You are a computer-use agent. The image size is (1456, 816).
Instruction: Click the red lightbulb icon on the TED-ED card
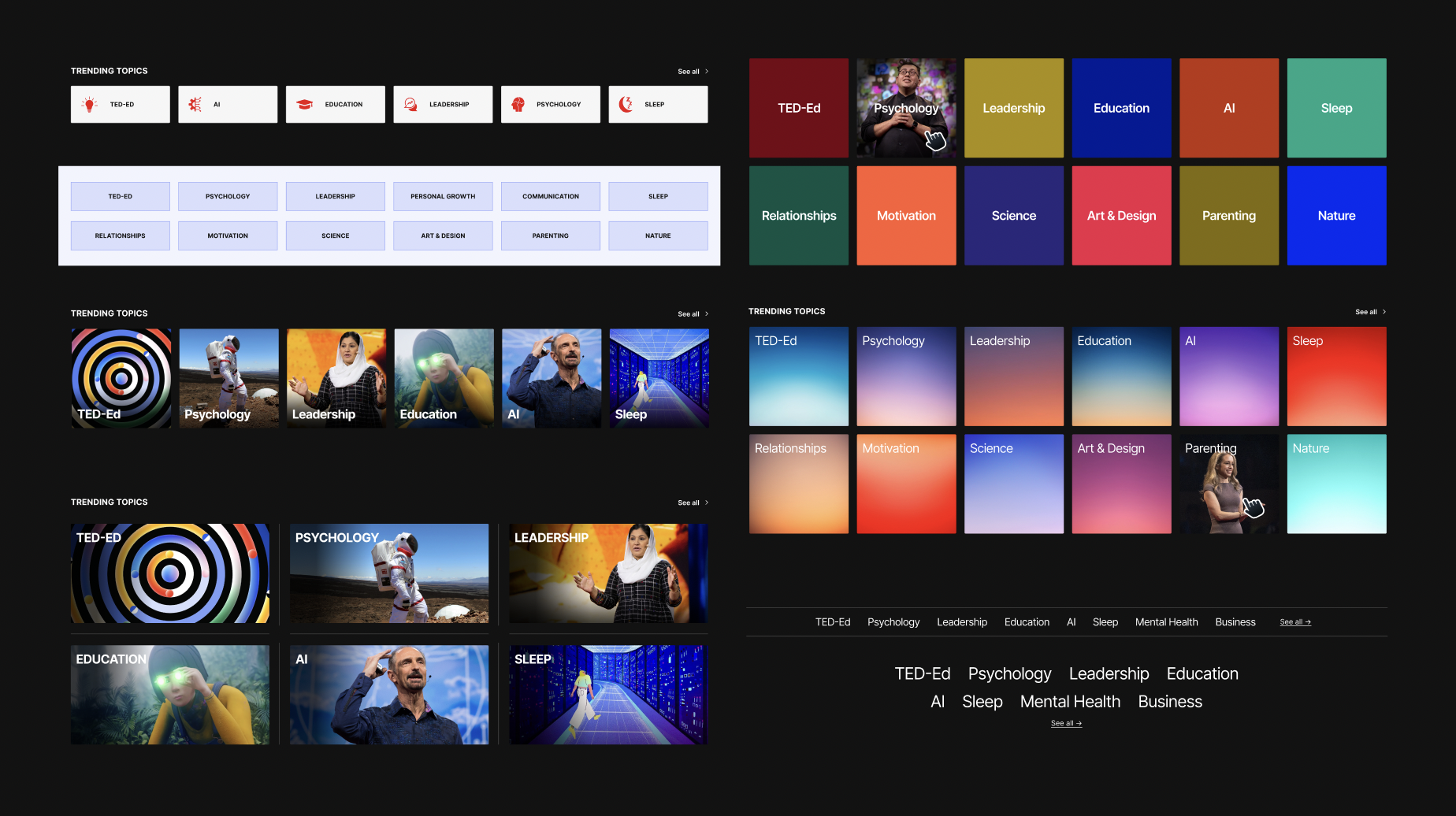click(x=90, y=104)
